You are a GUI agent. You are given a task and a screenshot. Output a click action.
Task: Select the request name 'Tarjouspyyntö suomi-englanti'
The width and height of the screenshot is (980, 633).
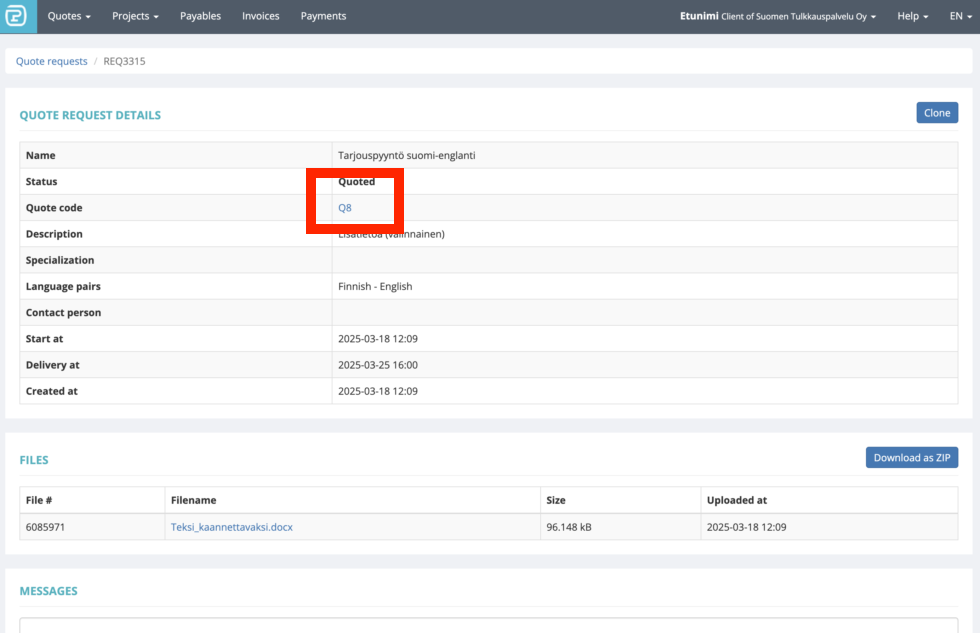pyautogui.click(x=407, y=155)
